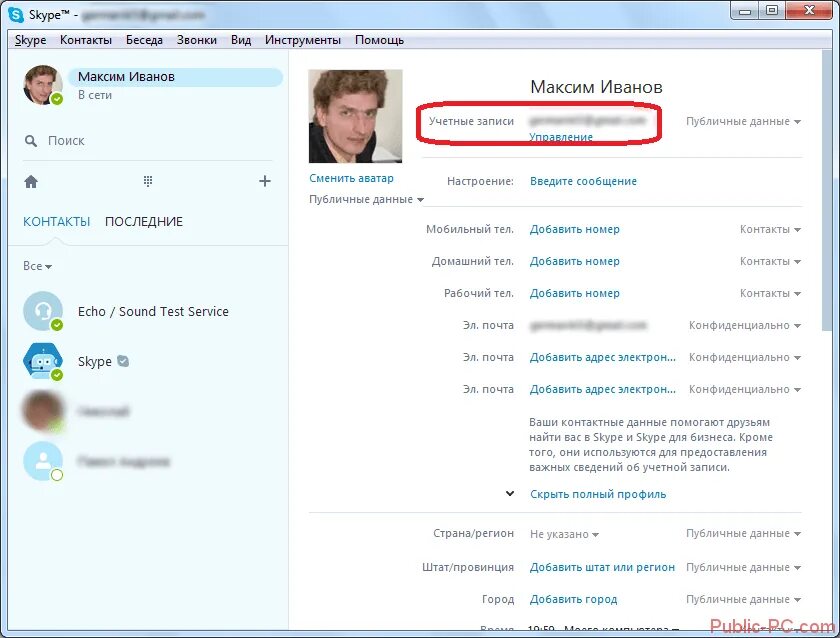Open Публичные данные dropdown next to Учетные записи
This screenshot has height=638, width=840.
tap(743, 122)
